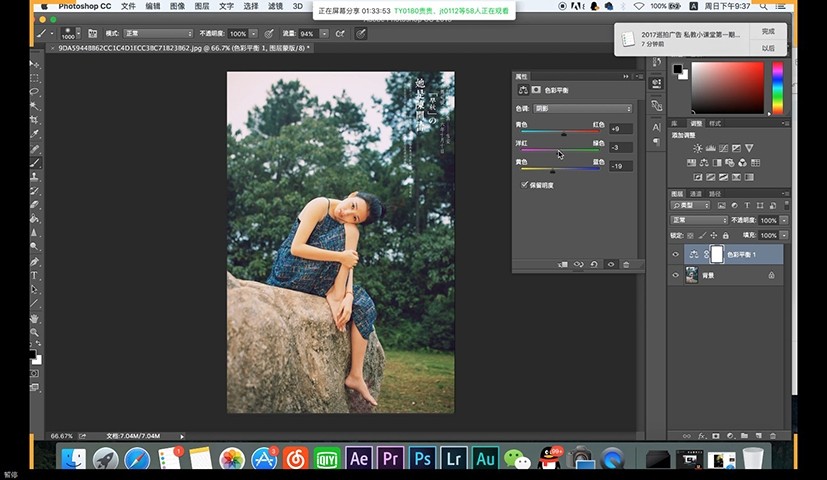Click the trash icon in the Properties panel

click(x=626, y=264)
